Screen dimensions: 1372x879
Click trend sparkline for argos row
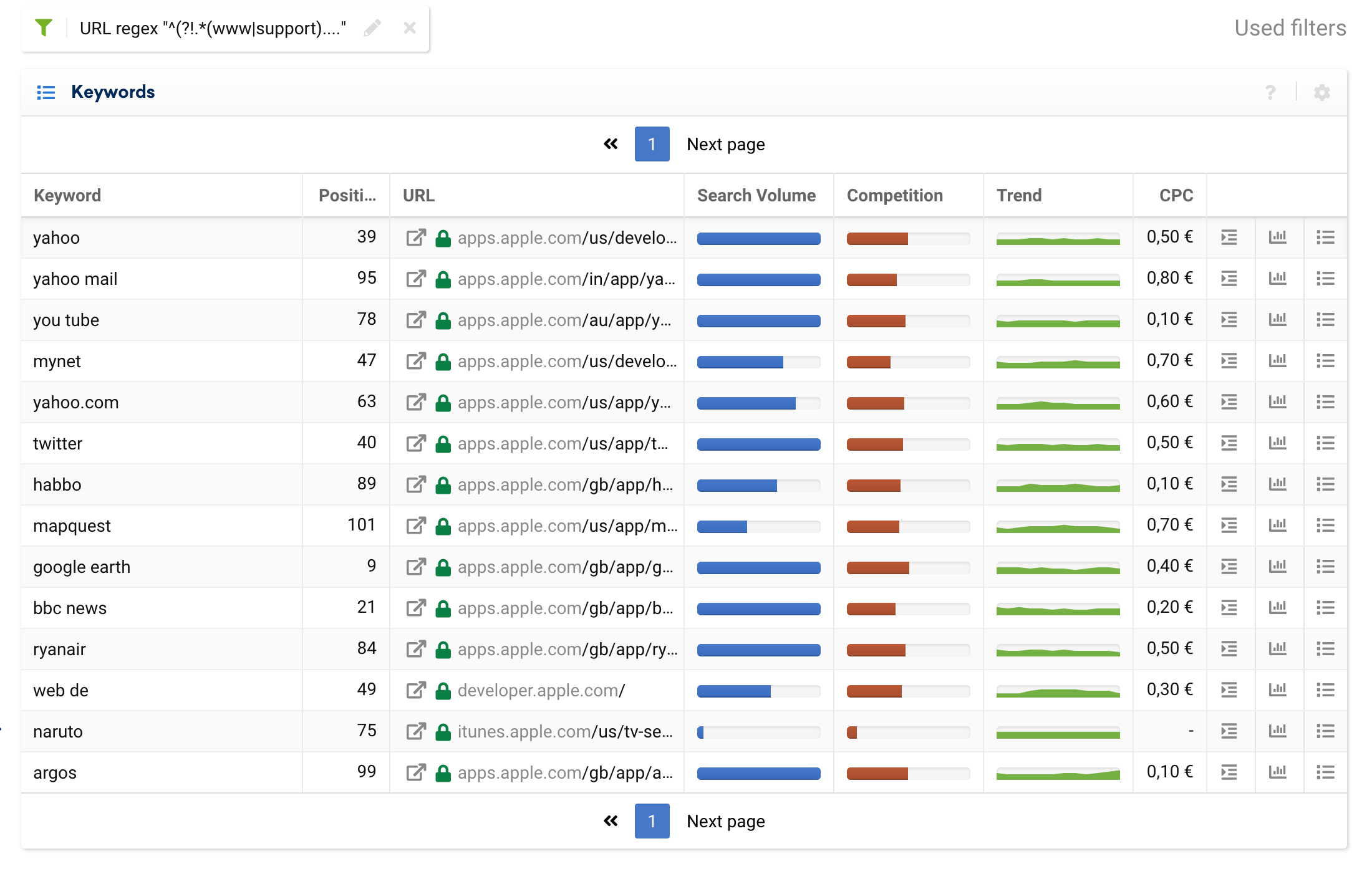(x=1058, y=774)
